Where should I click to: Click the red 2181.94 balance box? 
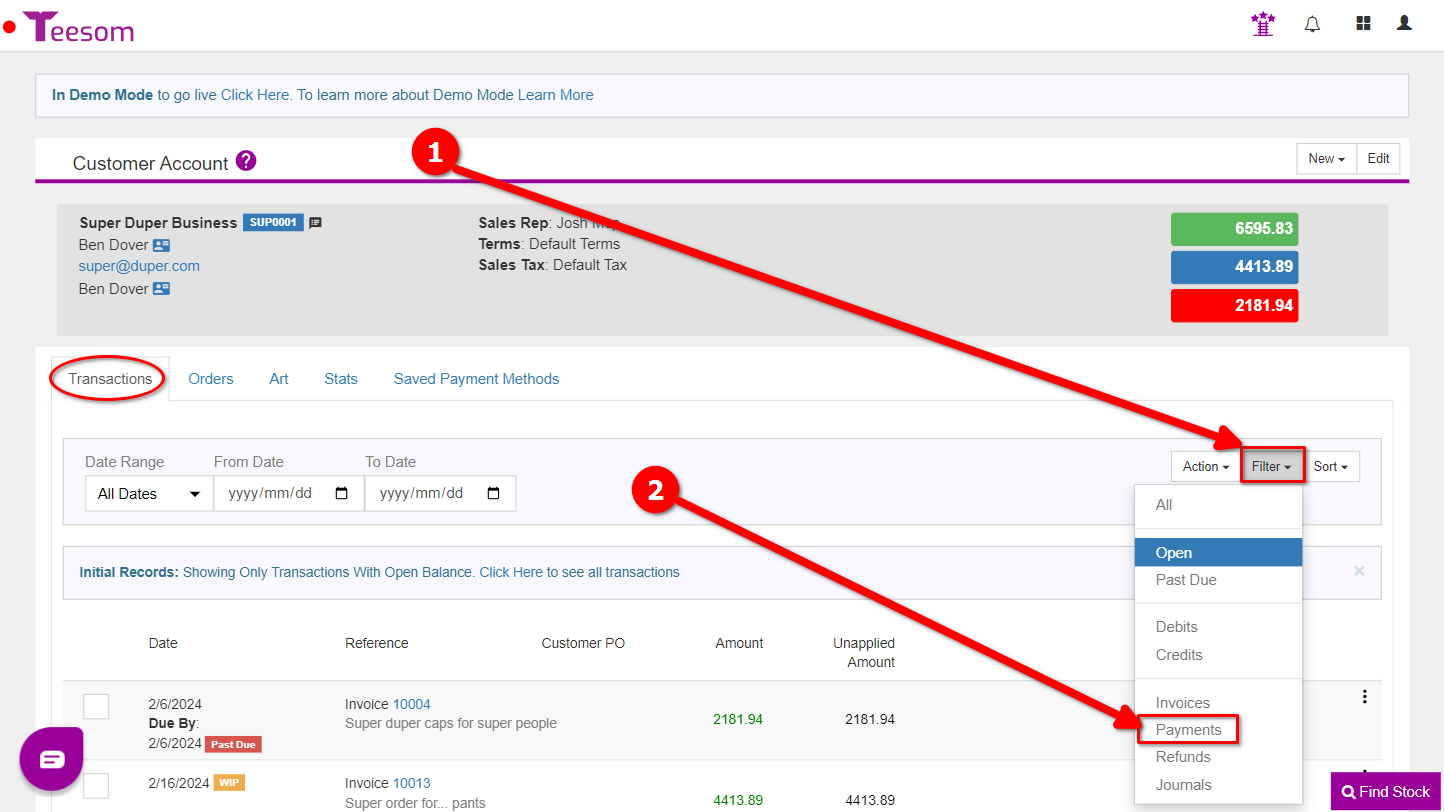point(1234,305)
